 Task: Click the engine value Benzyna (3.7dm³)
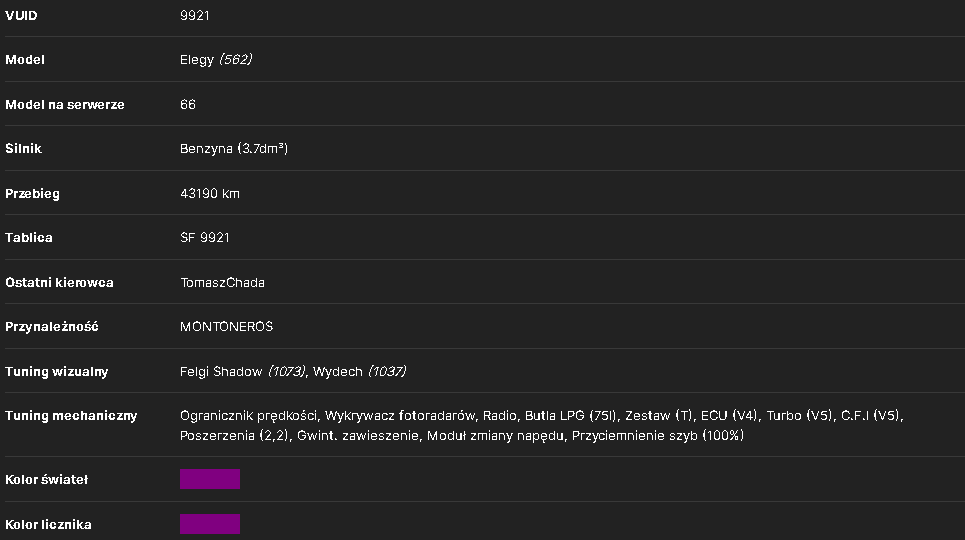[234, 148]
